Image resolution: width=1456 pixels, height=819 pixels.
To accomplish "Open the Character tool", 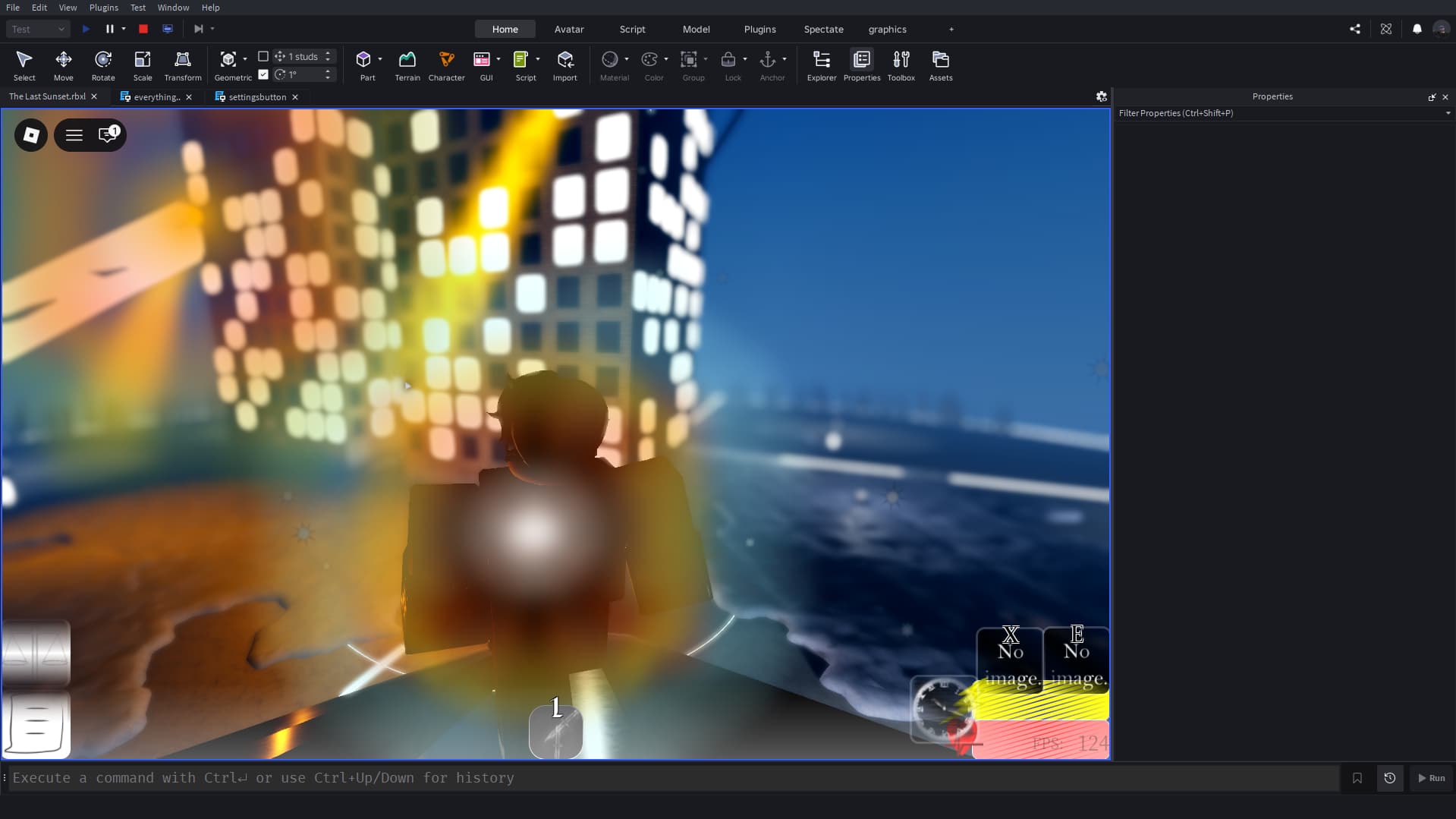I will [x=447, y=65].
